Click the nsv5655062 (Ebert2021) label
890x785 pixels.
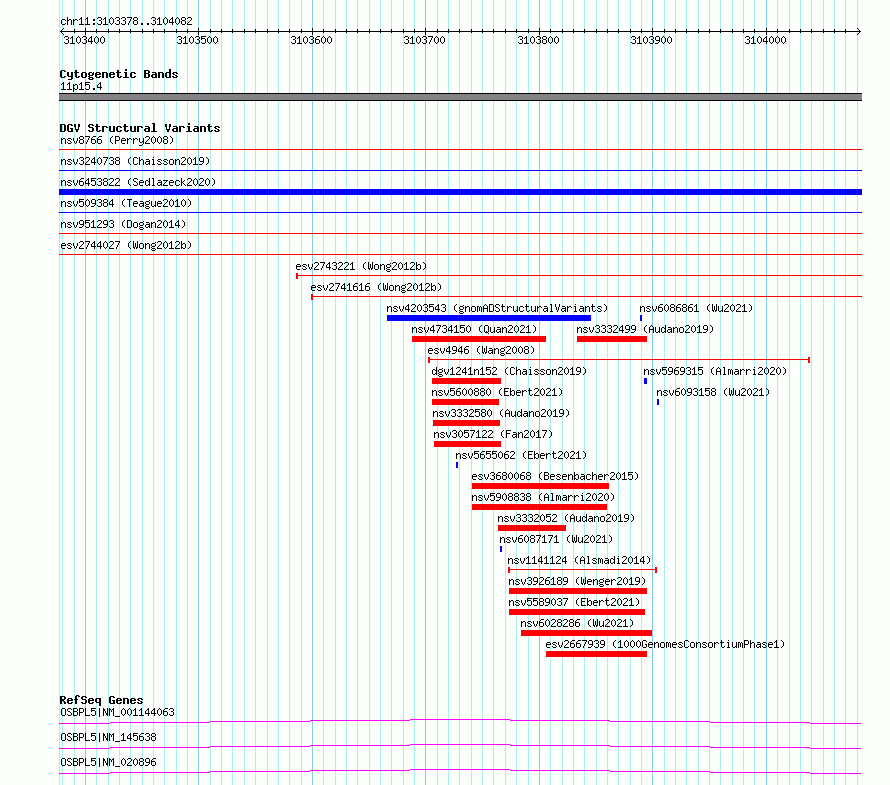pos(521,455)
